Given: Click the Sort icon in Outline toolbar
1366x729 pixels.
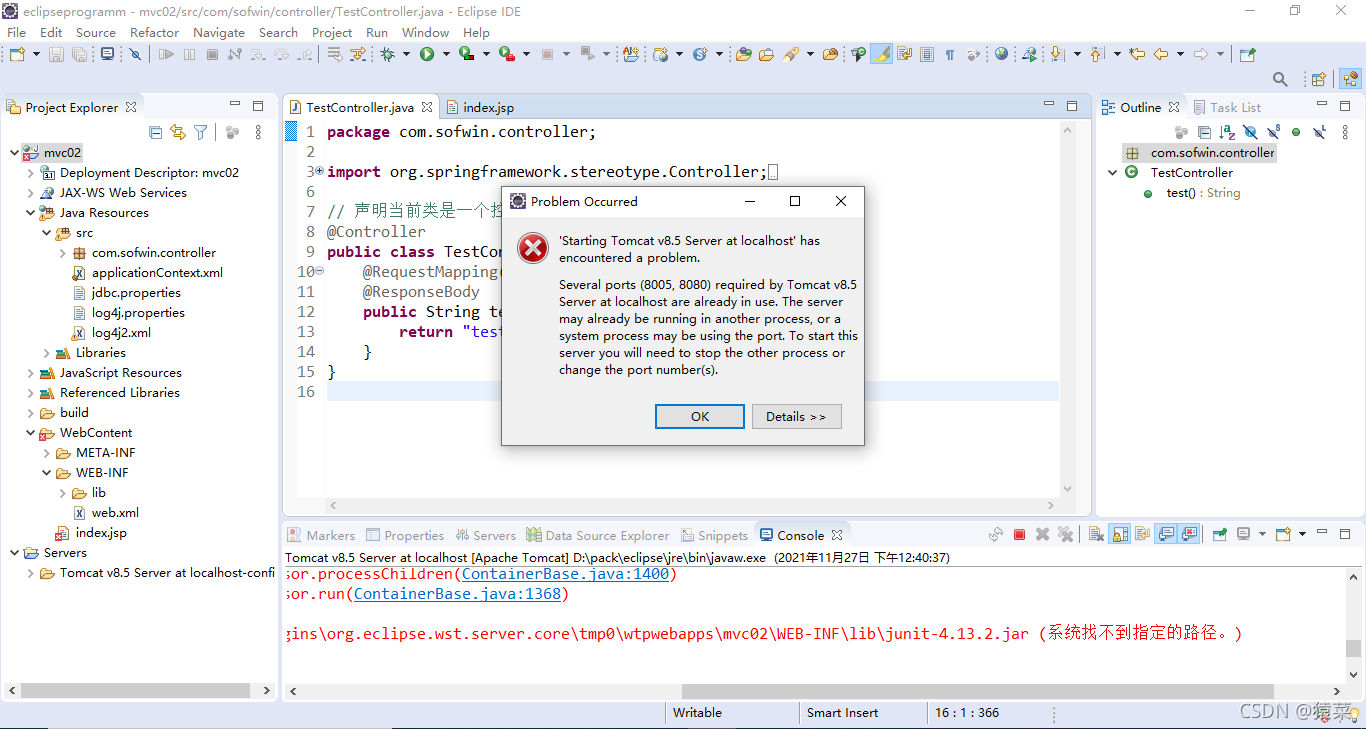Looking at the screenshot, I should 1227,132.
